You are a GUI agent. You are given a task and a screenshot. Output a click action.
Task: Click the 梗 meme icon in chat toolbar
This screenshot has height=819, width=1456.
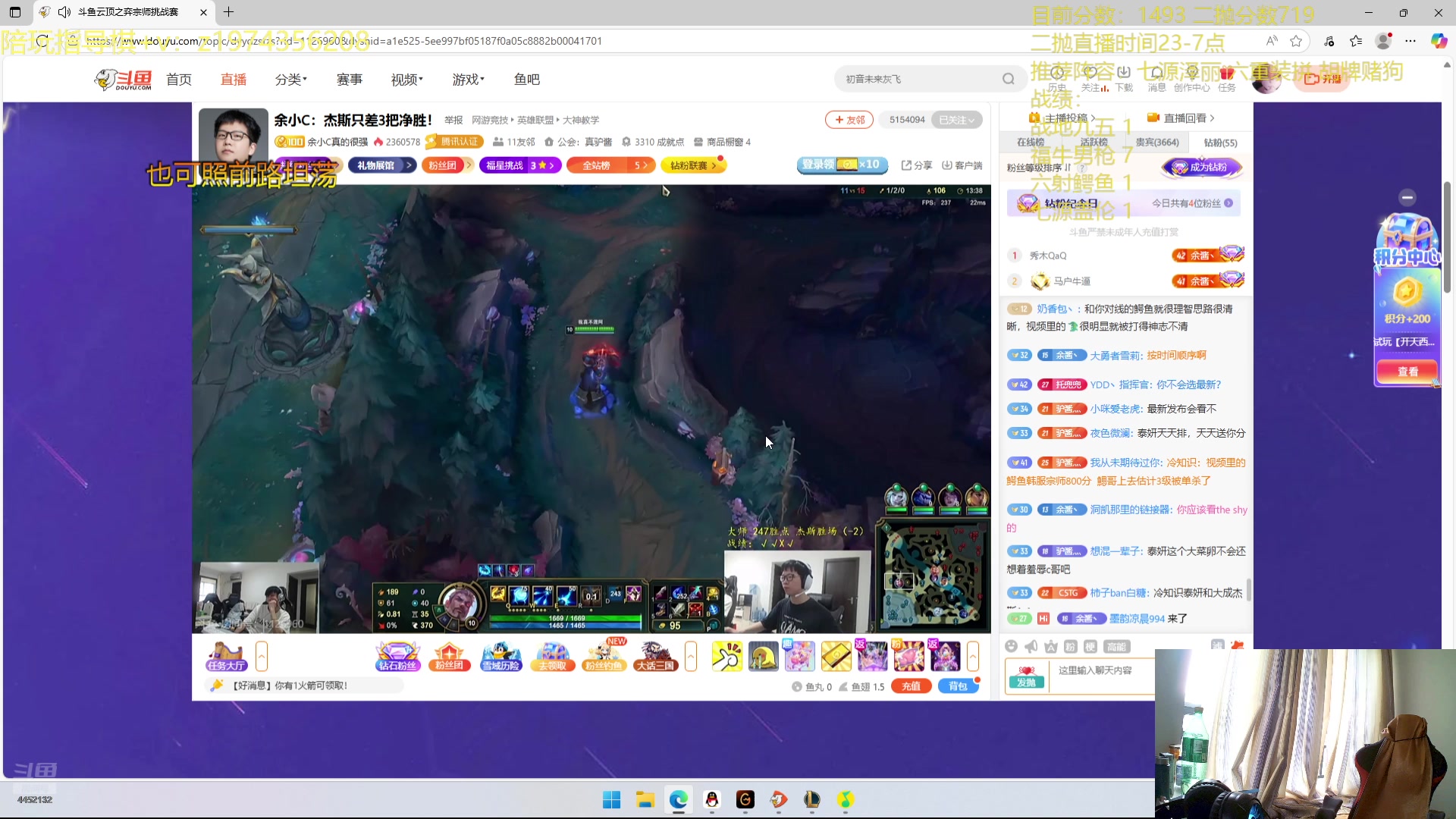click(x=1090, y=646)
